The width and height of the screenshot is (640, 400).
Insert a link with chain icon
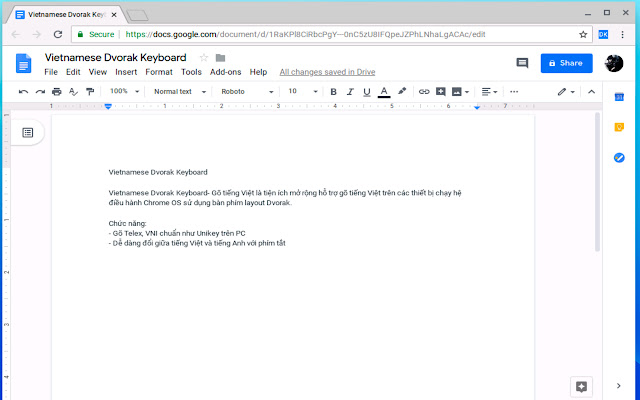click(x=424, y=92)
